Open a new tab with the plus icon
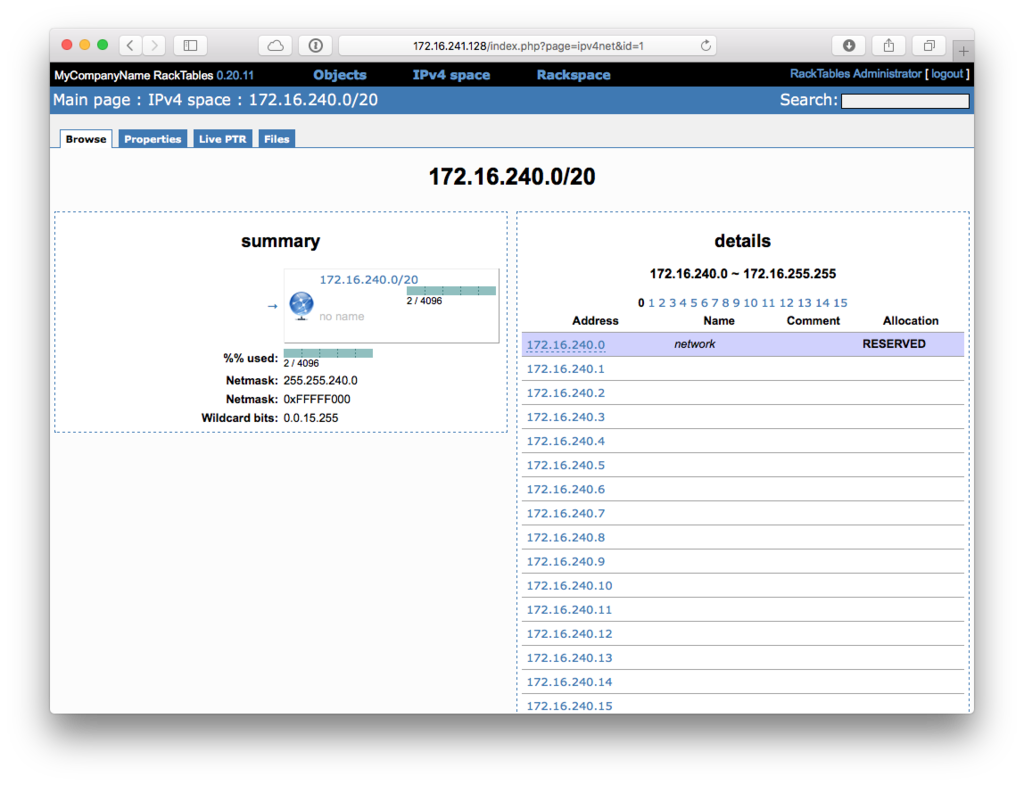This screenshot has width=1024, height=785. click(962, 49)
